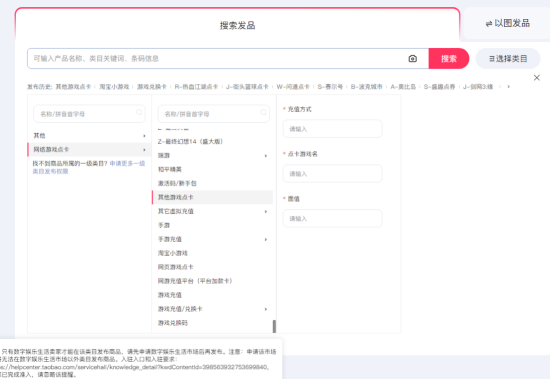This screenshot has height=379, width=550.
Task: Expand the 其它虚拟充值 subcategory arrow
Action: 266,212
